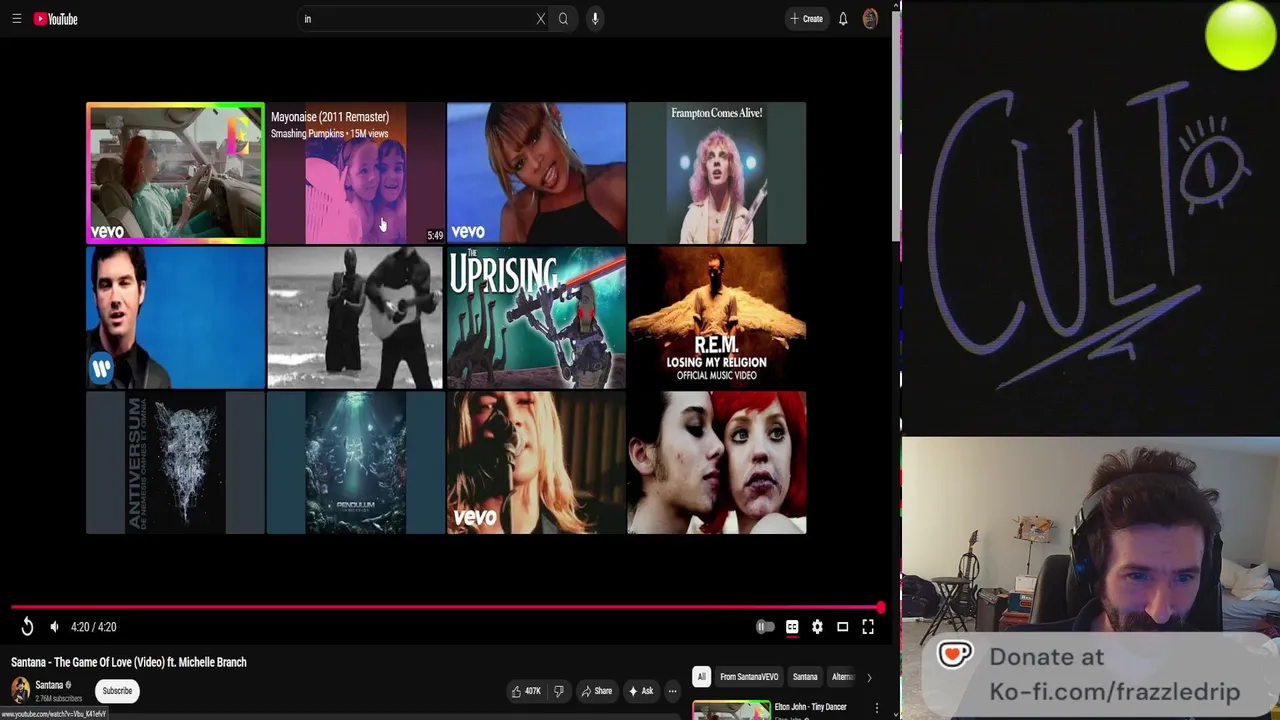Dislike the video
Image resolution: width=1280 pixels, height=720 pixels.
pyautogui.click(x=559, y=691)
